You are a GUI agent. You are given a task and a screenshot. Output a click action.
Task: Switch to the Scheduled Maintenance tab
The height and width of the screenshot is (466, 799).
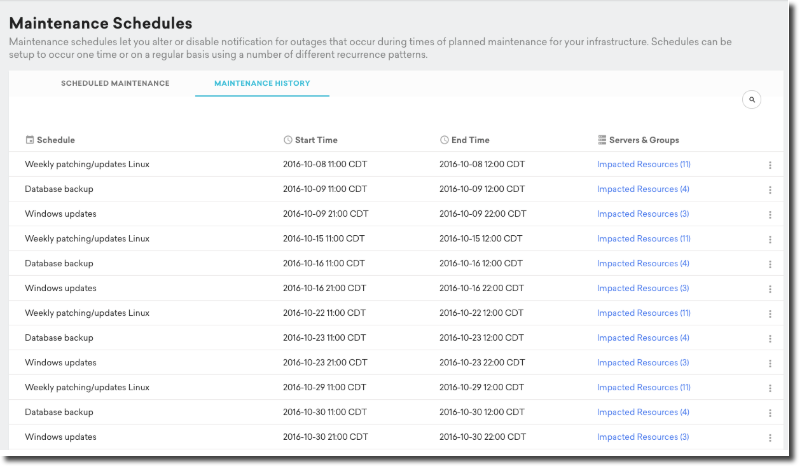[x=115, y=84]
